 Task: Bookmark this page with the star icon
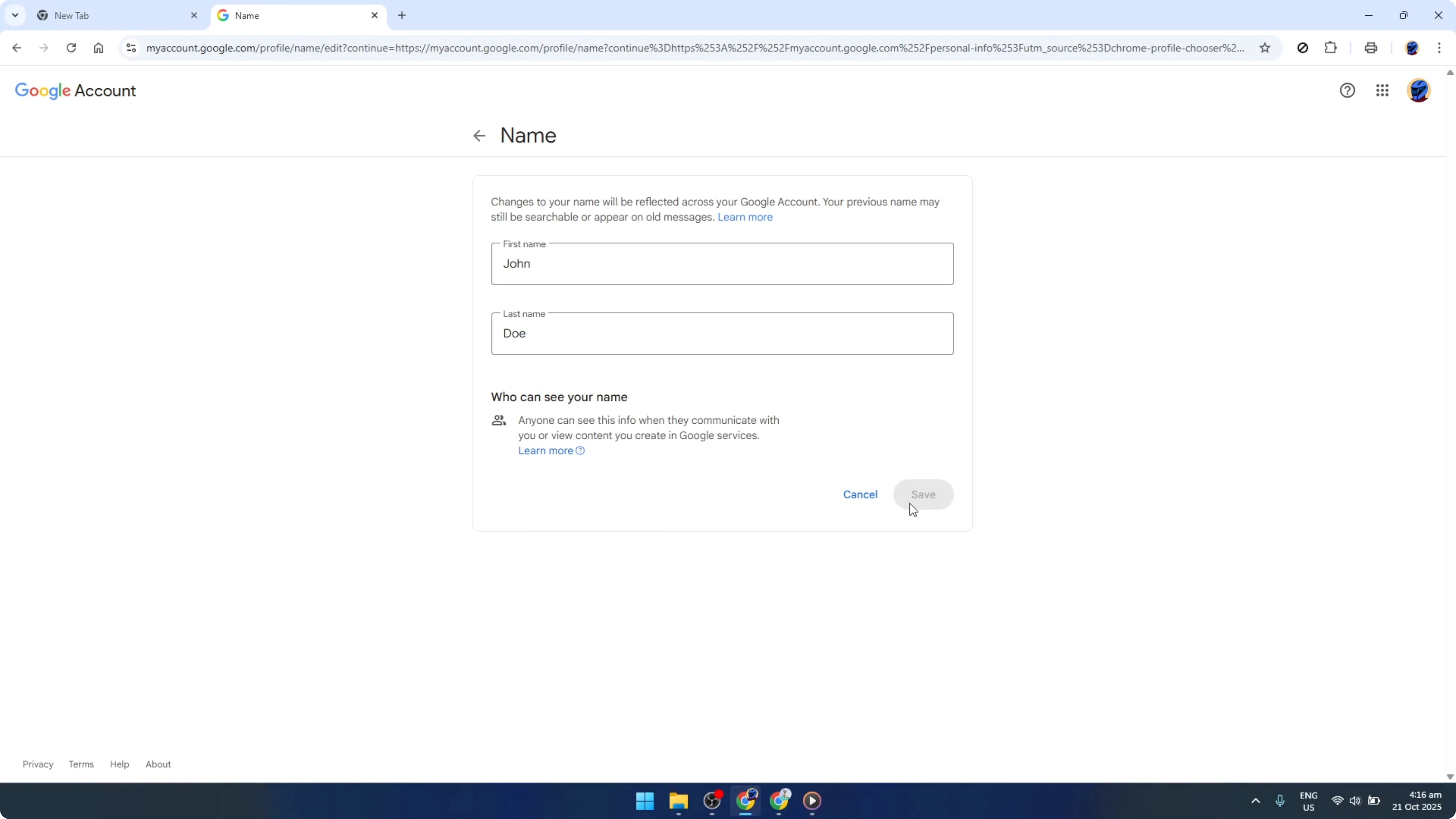[1265, 48]
